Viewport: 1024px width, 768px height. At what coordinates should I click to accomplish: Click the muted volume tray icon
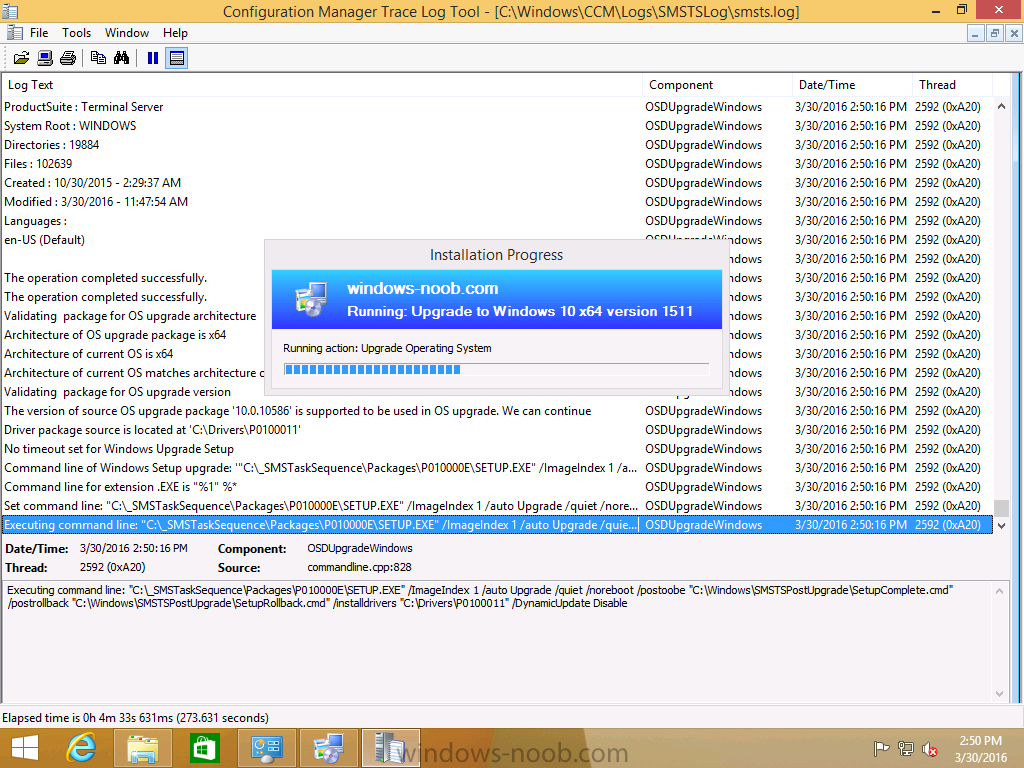(929, 748)
